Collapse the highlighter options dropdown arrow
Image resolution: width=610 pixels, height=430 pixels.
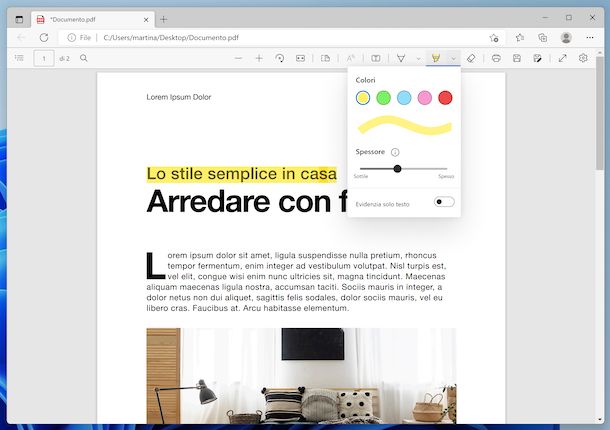click(x=453, y=59)
